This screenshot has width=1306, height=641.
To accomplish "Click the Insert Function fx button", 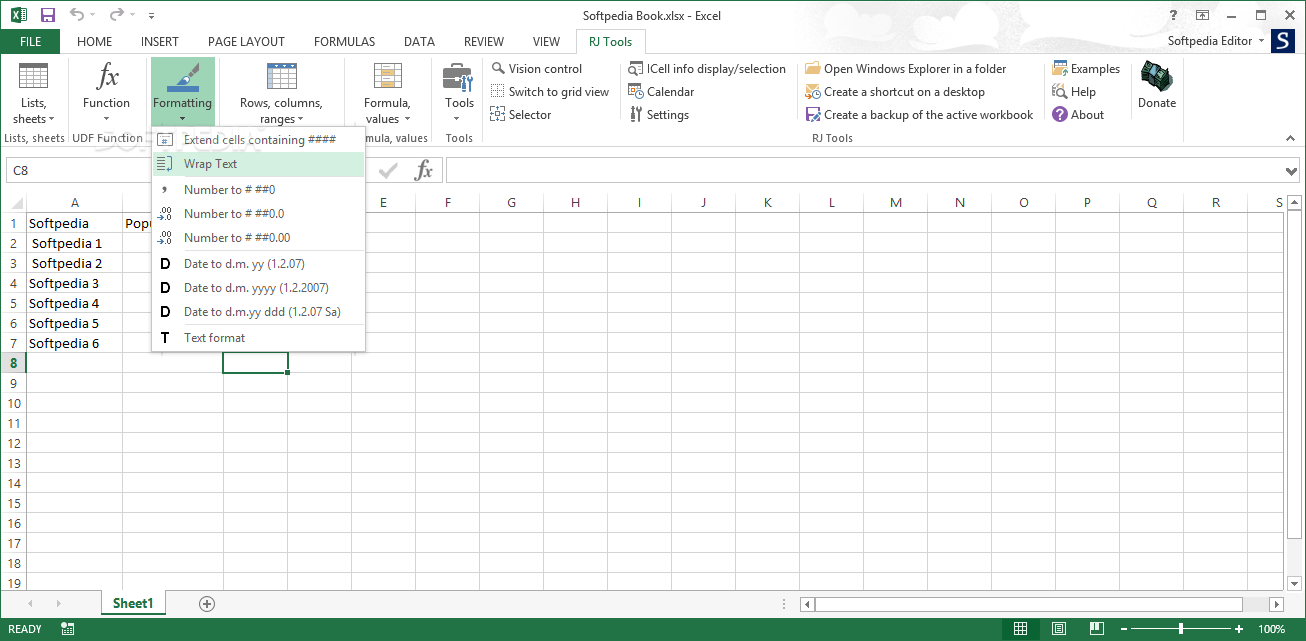I will [x=424, y=171].
